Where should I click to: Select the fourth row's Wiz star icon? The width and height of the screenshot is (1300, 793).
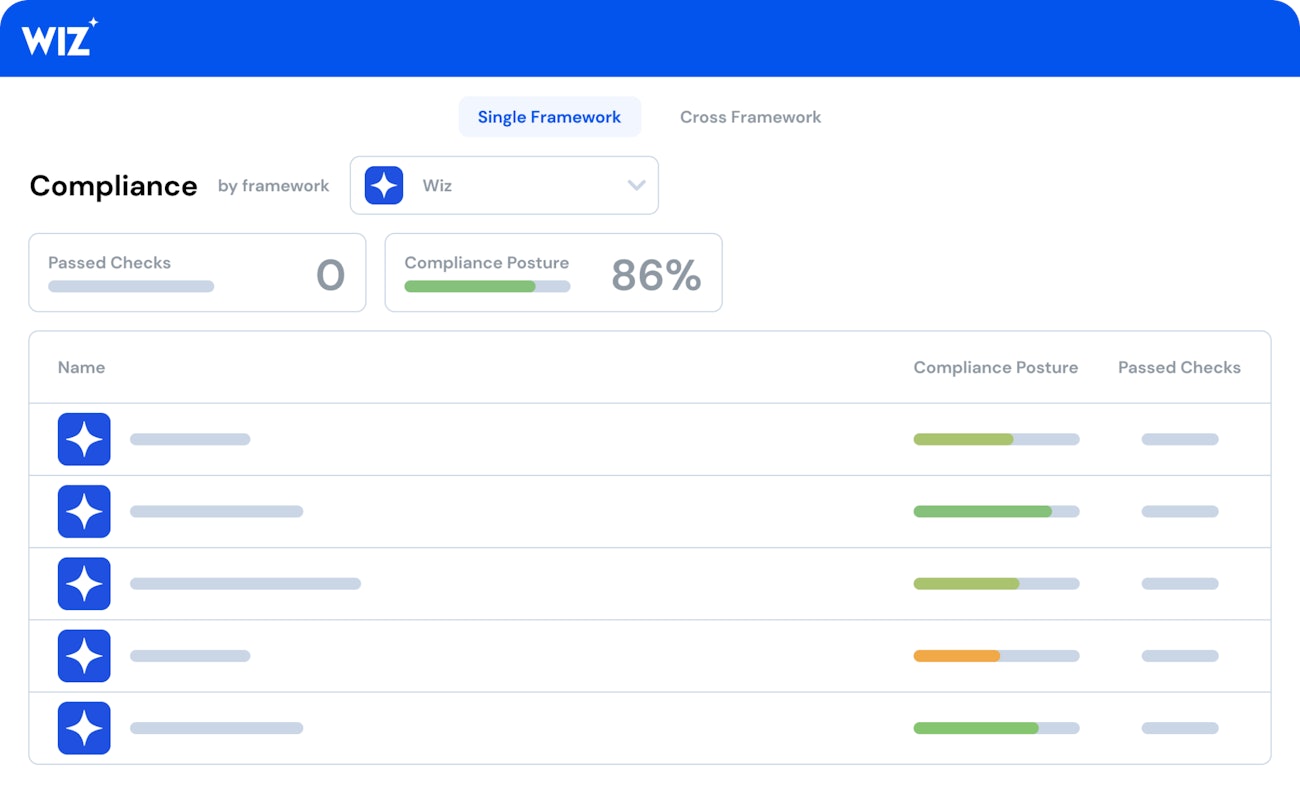coord(84,656)
